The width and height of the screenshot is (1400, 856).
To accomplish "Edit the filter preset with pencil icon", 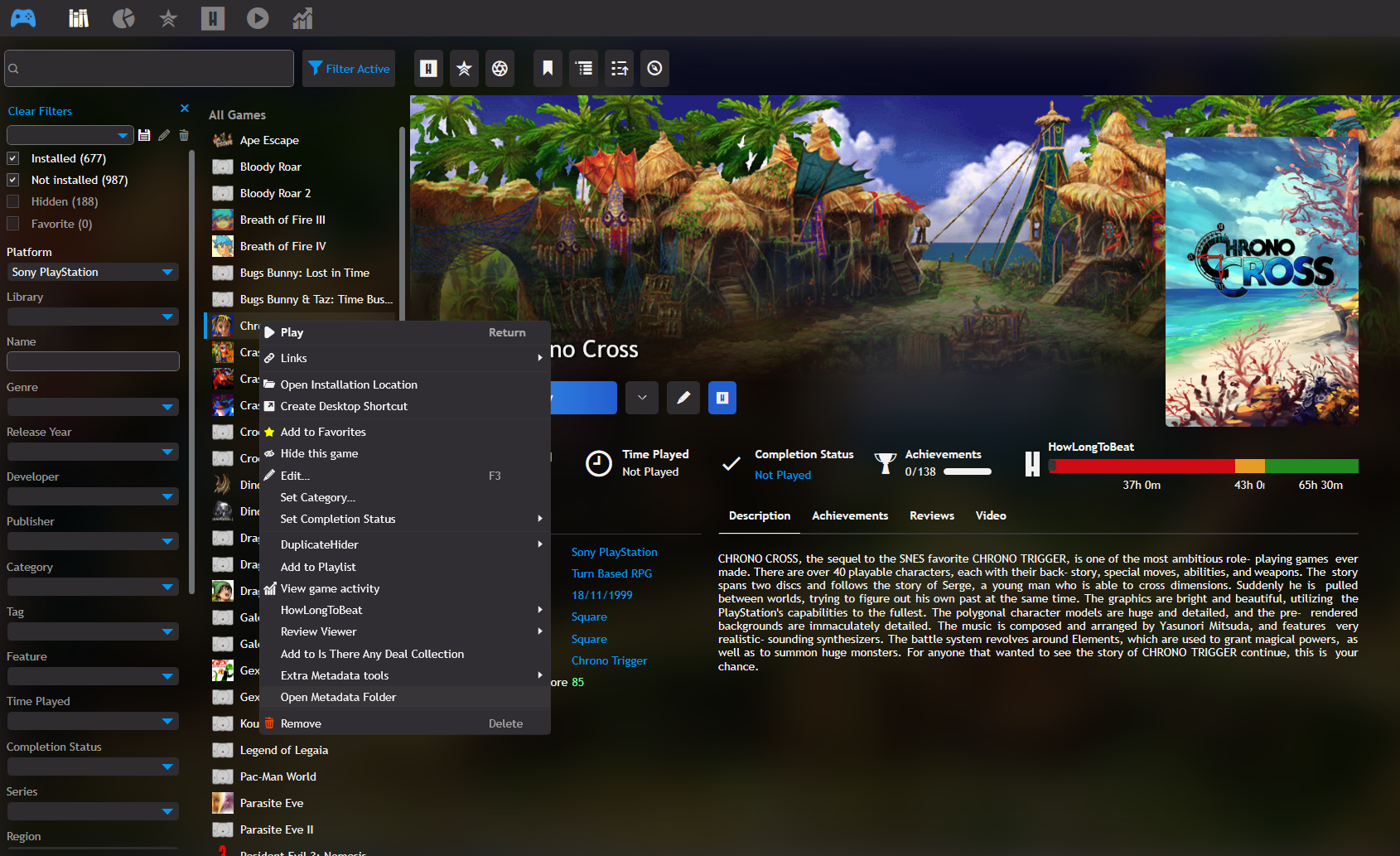I will pyautogui.click(x=164, y=135).
